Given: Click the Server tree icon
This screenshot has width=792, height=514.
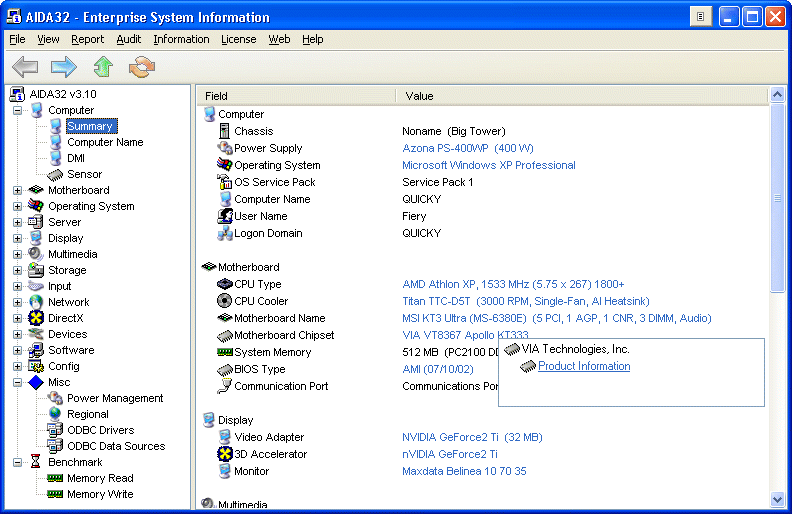Looking at the screenshot, I should (36, 222).
